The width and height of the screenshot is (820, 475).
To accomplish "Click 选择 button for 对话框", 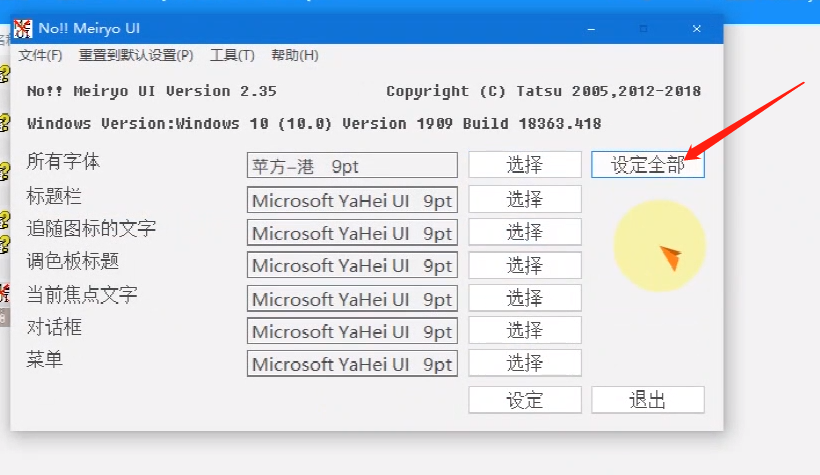I will click(x=525, y=330).
